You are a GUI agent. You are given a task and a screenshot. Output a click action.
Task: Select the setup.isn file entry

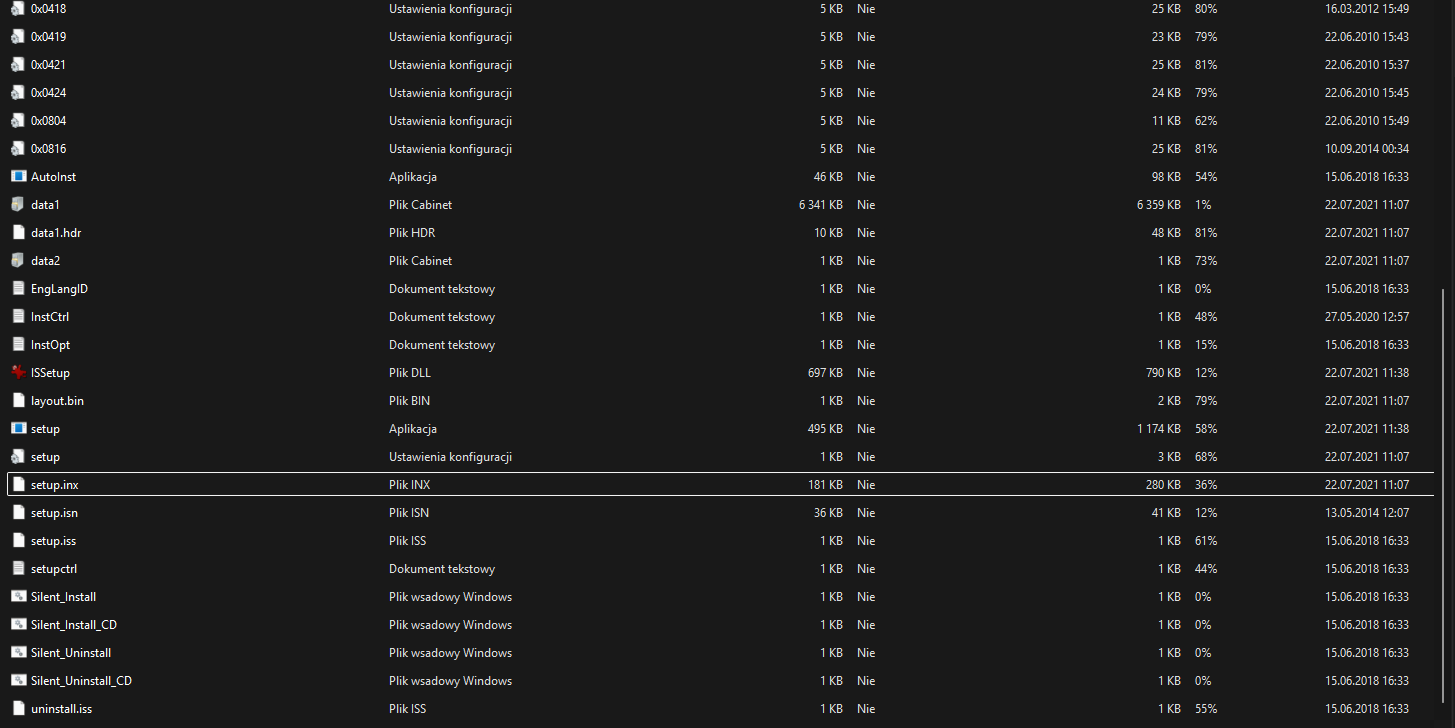[x=54, y=512]
